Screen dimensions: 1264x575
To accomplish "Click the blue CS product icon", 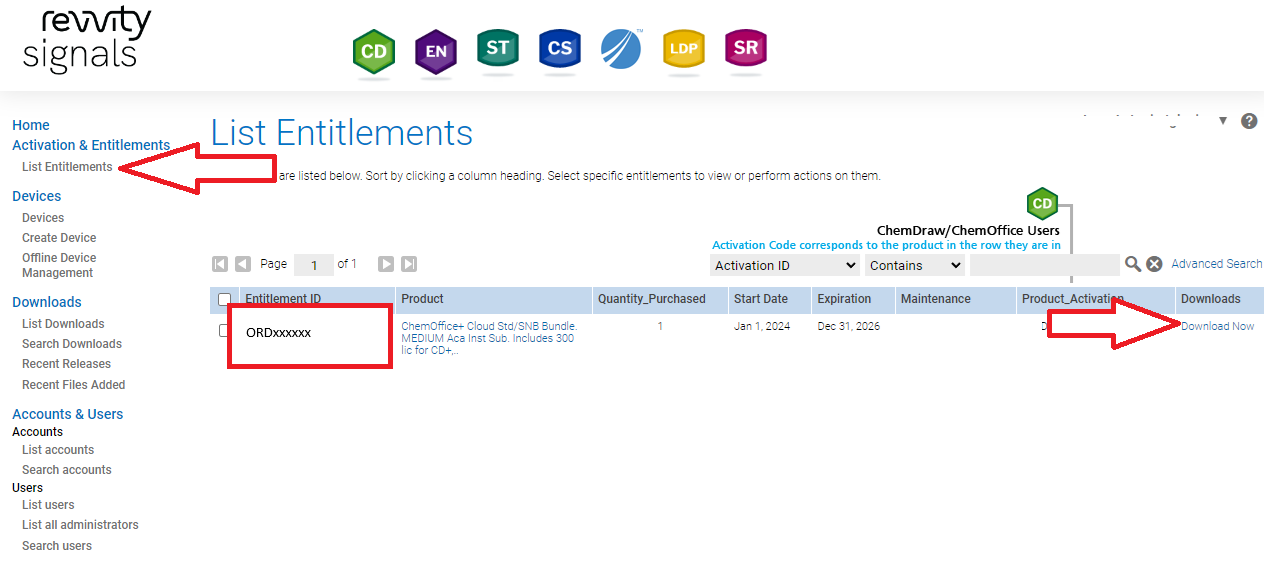I will pyautogui.click(x=560, y=49).
